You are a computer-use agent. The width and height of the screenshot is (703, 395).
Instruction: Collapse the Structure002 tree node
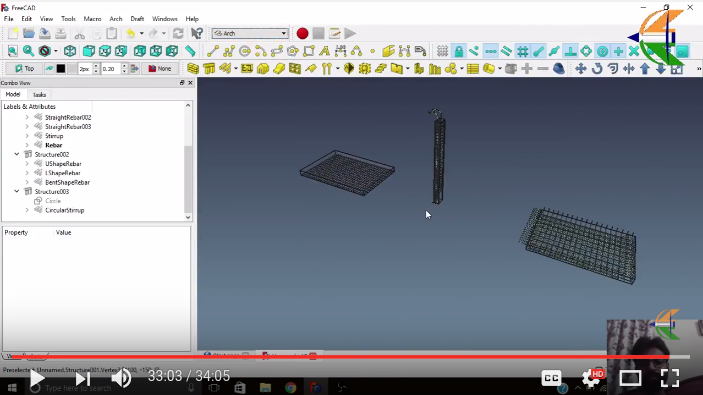tap(17, 154)
